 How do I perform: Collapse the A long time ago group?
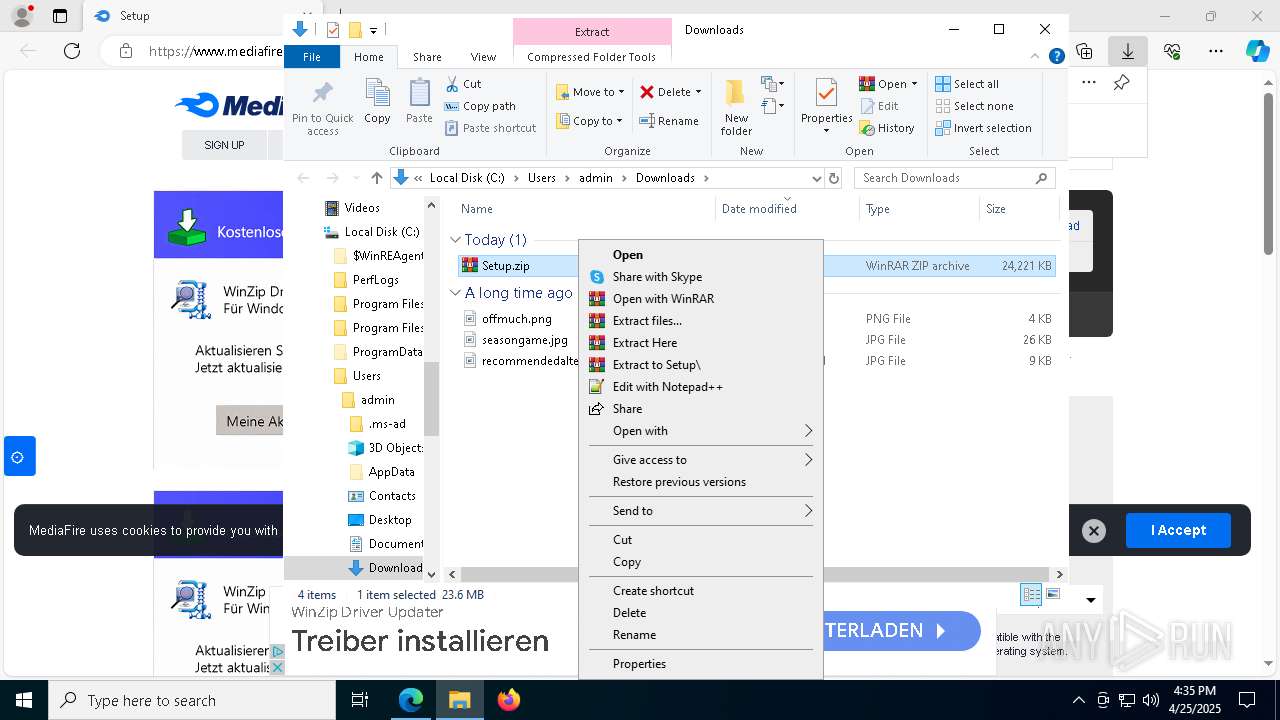point(455,293)
